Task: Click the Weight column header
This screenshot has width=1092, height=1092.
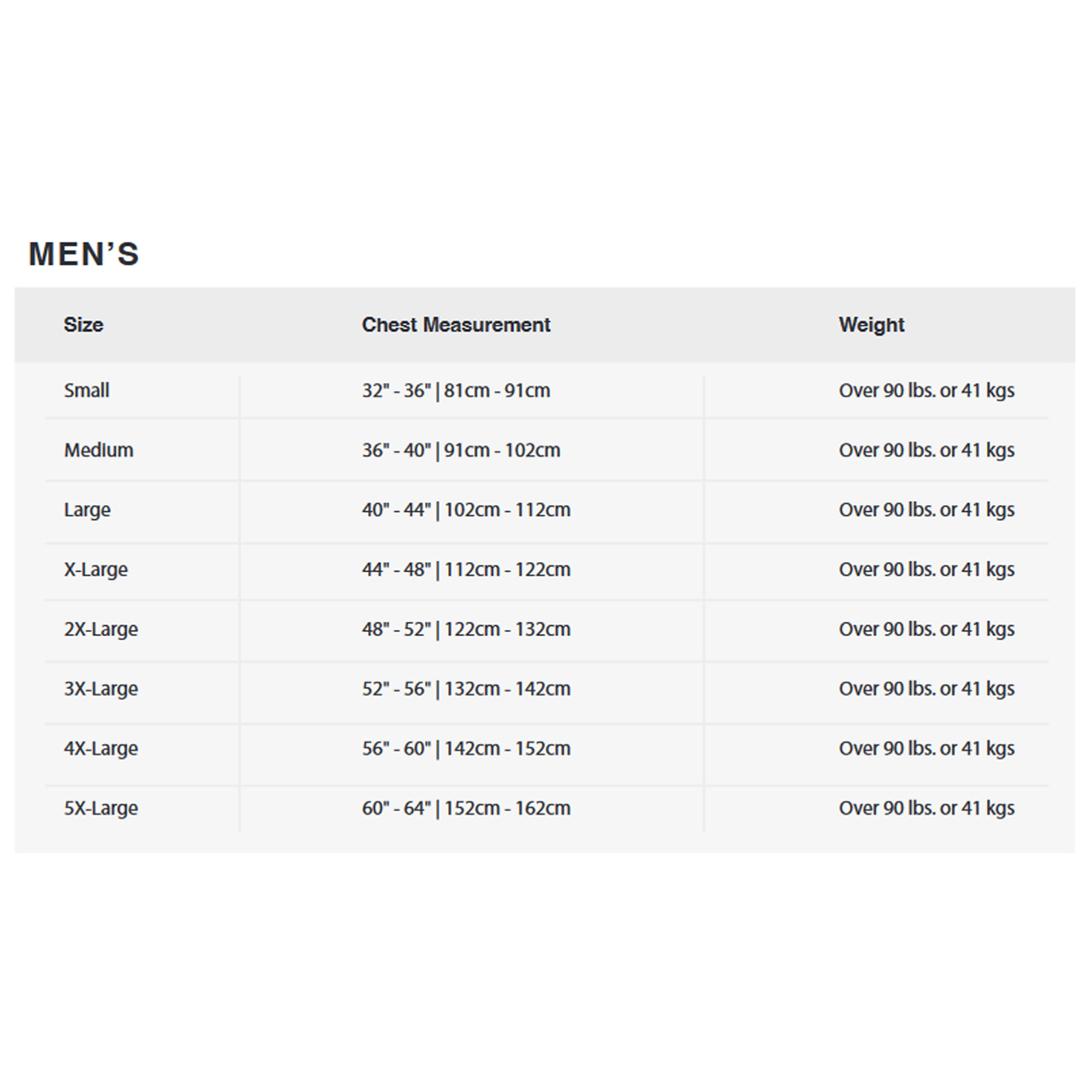Action: click(x=871, y=325)
